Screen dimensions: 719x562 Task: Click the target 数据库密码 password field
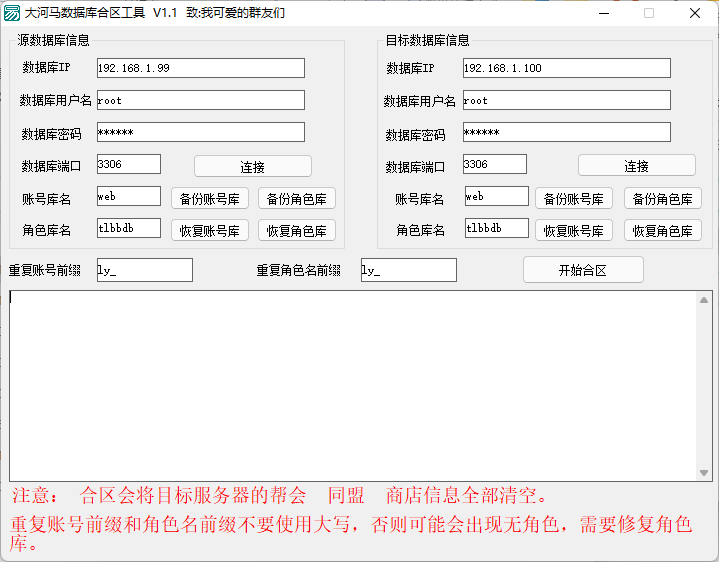pos(566,133)
